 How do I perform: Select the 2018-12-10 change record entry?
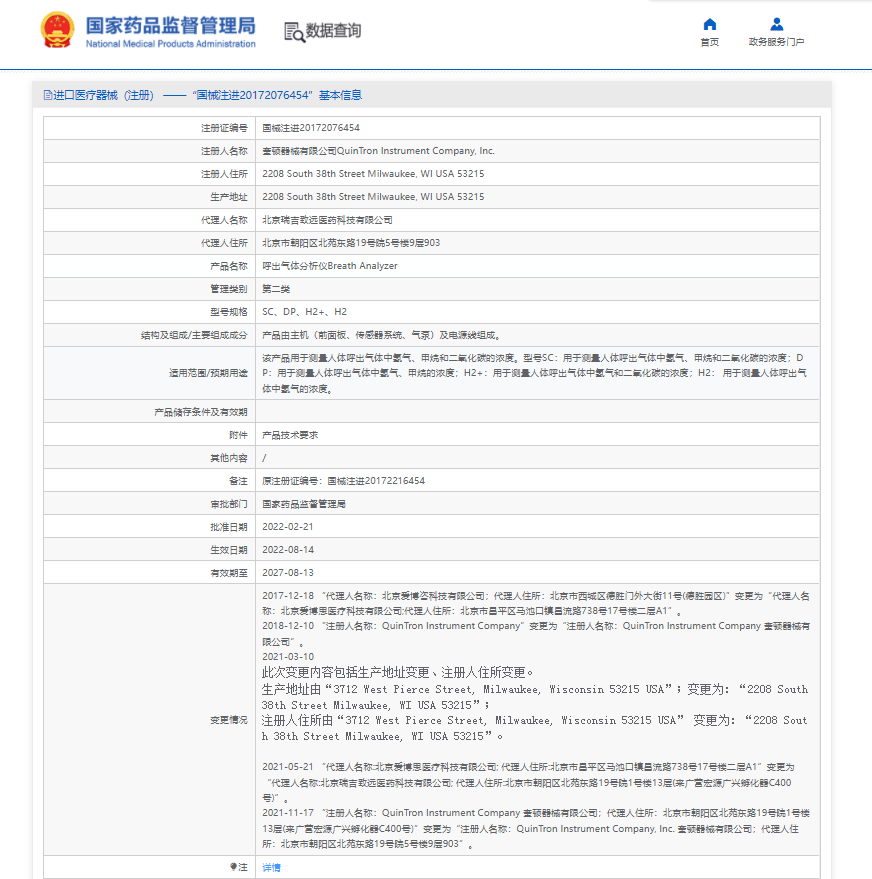tap(536, 634)
